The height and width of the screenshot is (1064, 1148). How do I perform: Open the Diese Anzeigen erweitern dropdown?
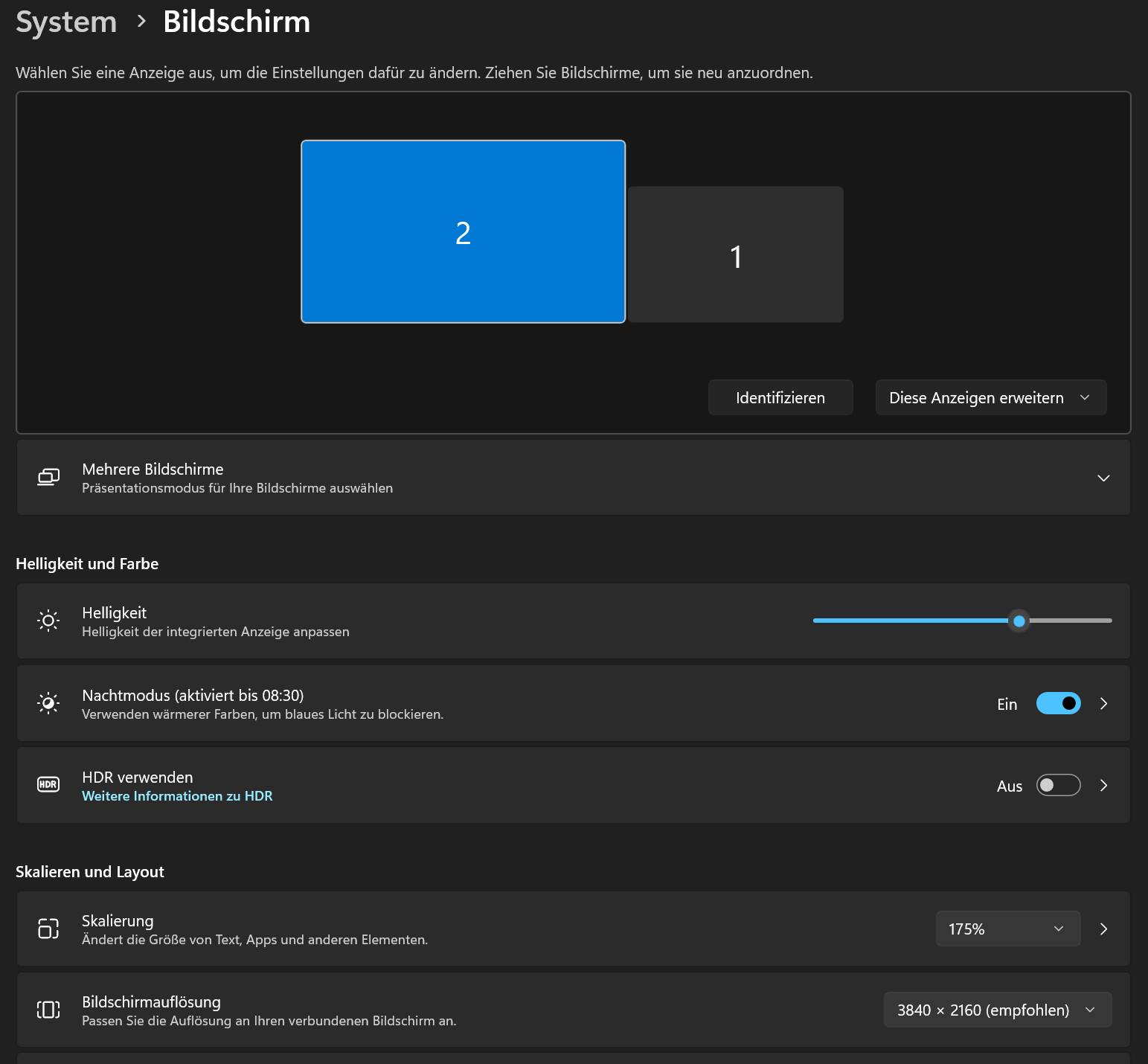pyautogui.click(x=991, y=397)
